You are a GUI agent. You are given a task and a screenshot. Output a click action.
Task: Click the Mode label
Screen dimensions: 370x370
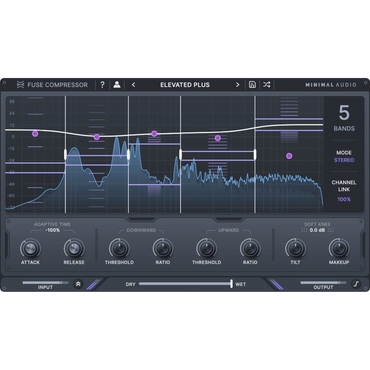click(344, 153)
